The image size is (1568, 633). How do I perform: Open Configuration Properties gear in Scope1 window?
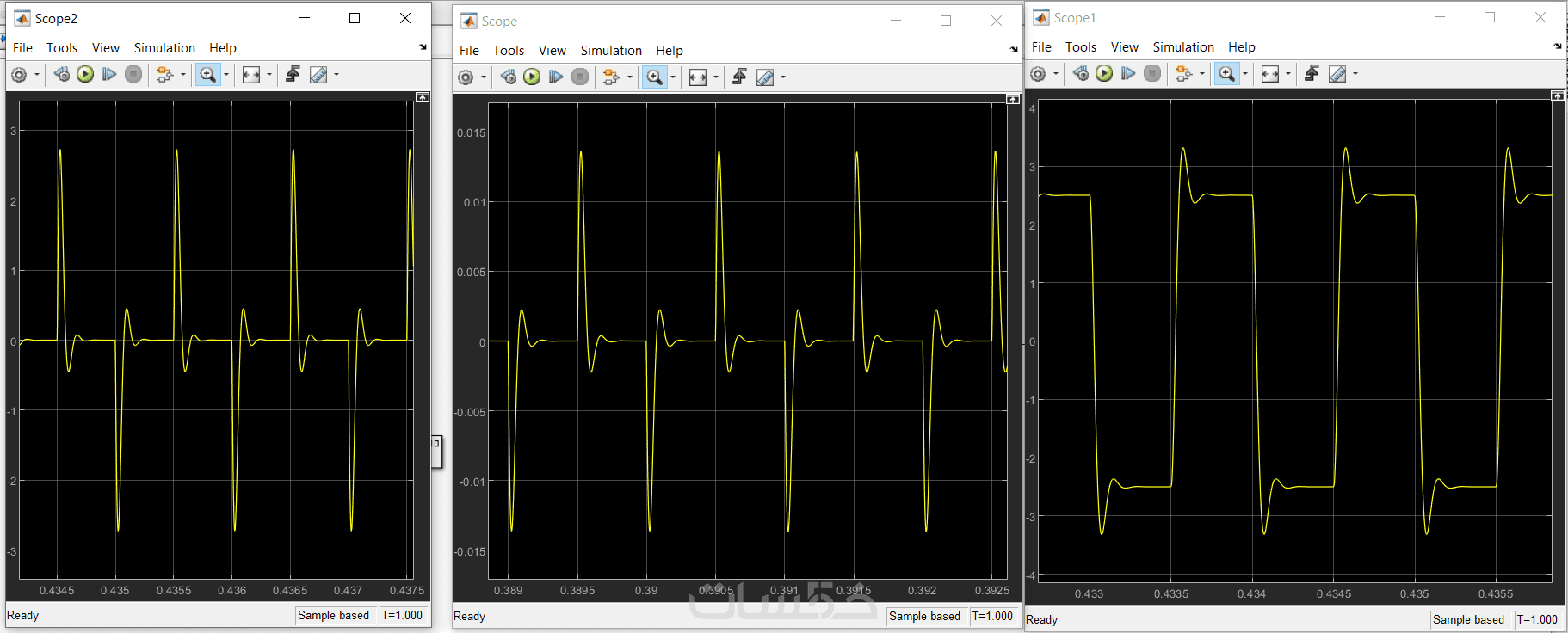(1038, 74)
